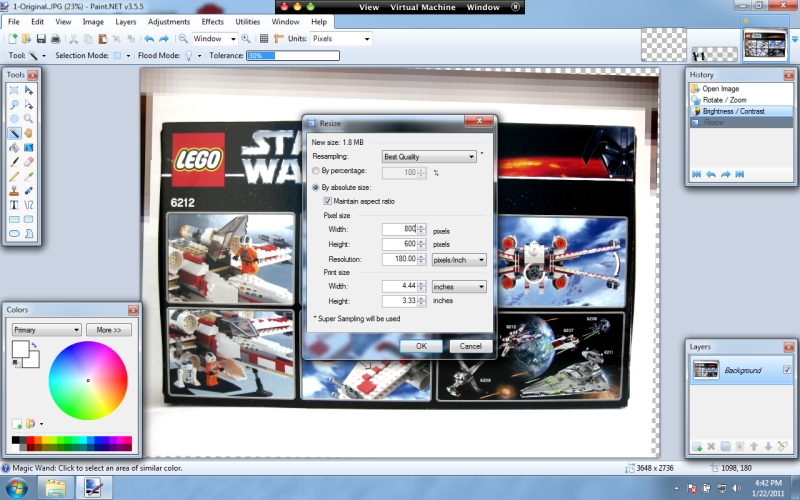Select the Ellipse shape tool

click(14, 233)
